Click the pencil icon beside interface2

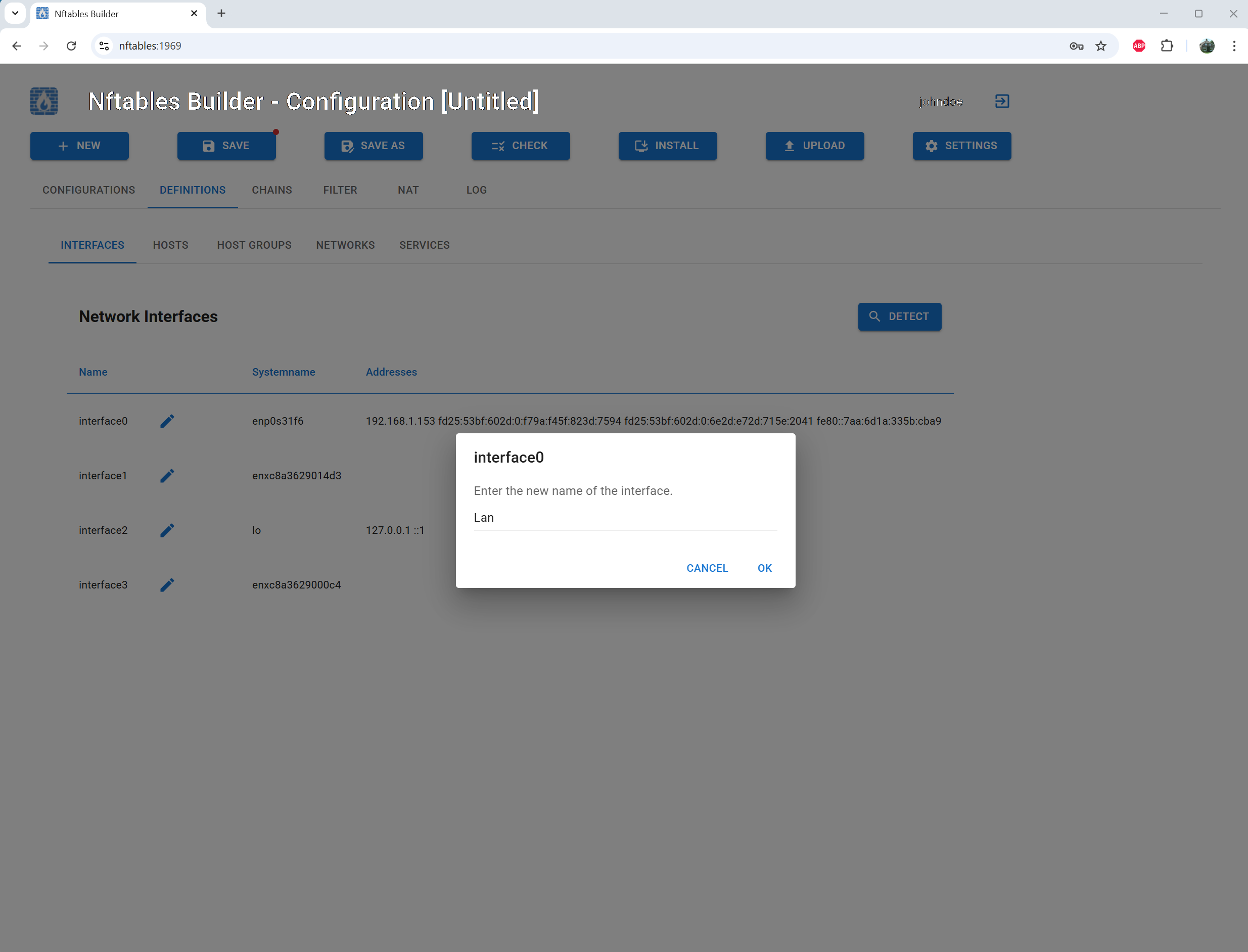[167, 530]
